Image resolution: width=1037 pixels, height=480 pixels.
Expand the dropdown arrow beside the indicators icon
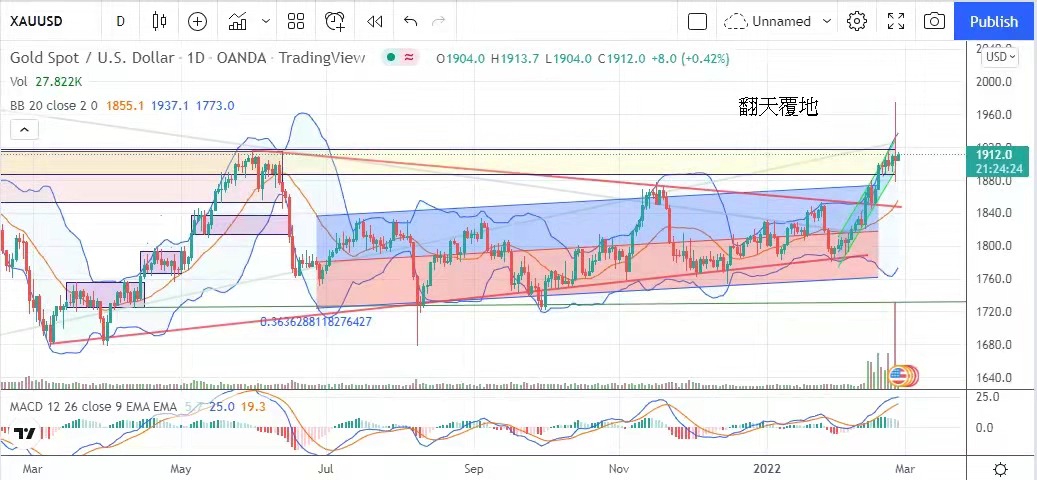coord(265,21)
